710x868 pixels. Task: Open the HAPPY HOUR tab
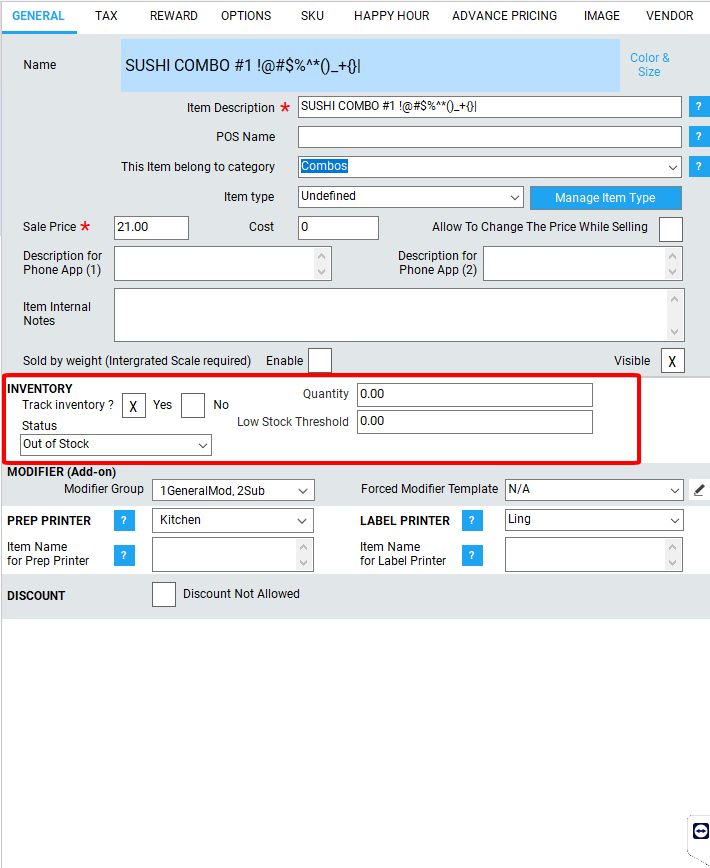point(392,16)
